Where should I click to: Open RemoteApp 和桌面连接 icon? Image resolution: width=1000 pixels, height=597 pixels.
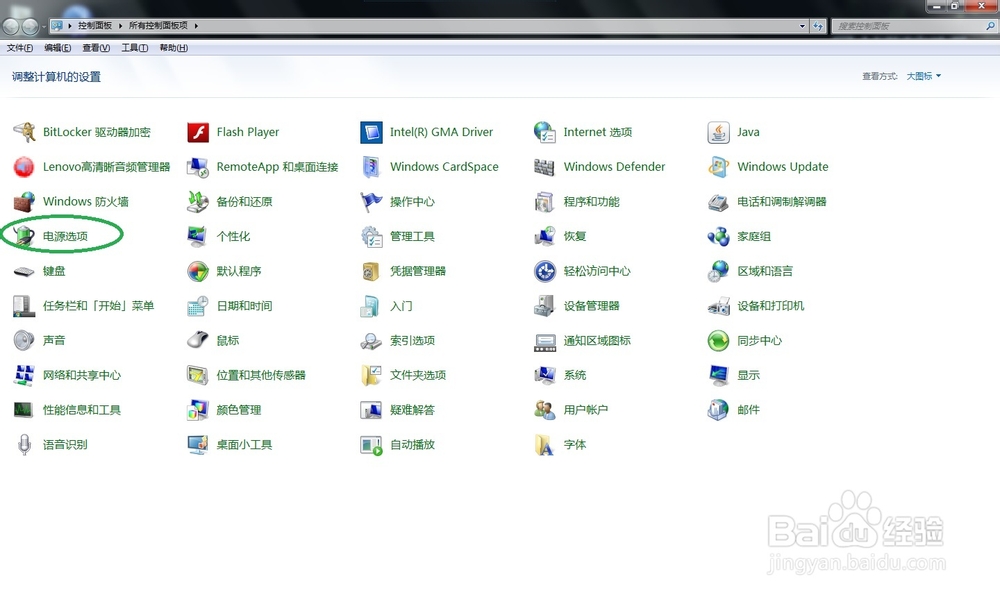point(198,167)
